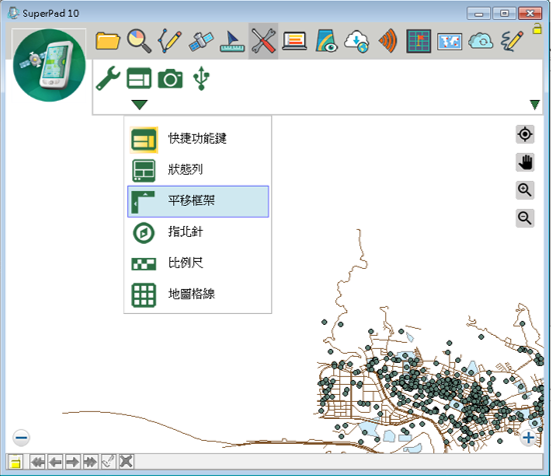Click the blue plus button on map
551x476 pixels.
coord(529,438)
